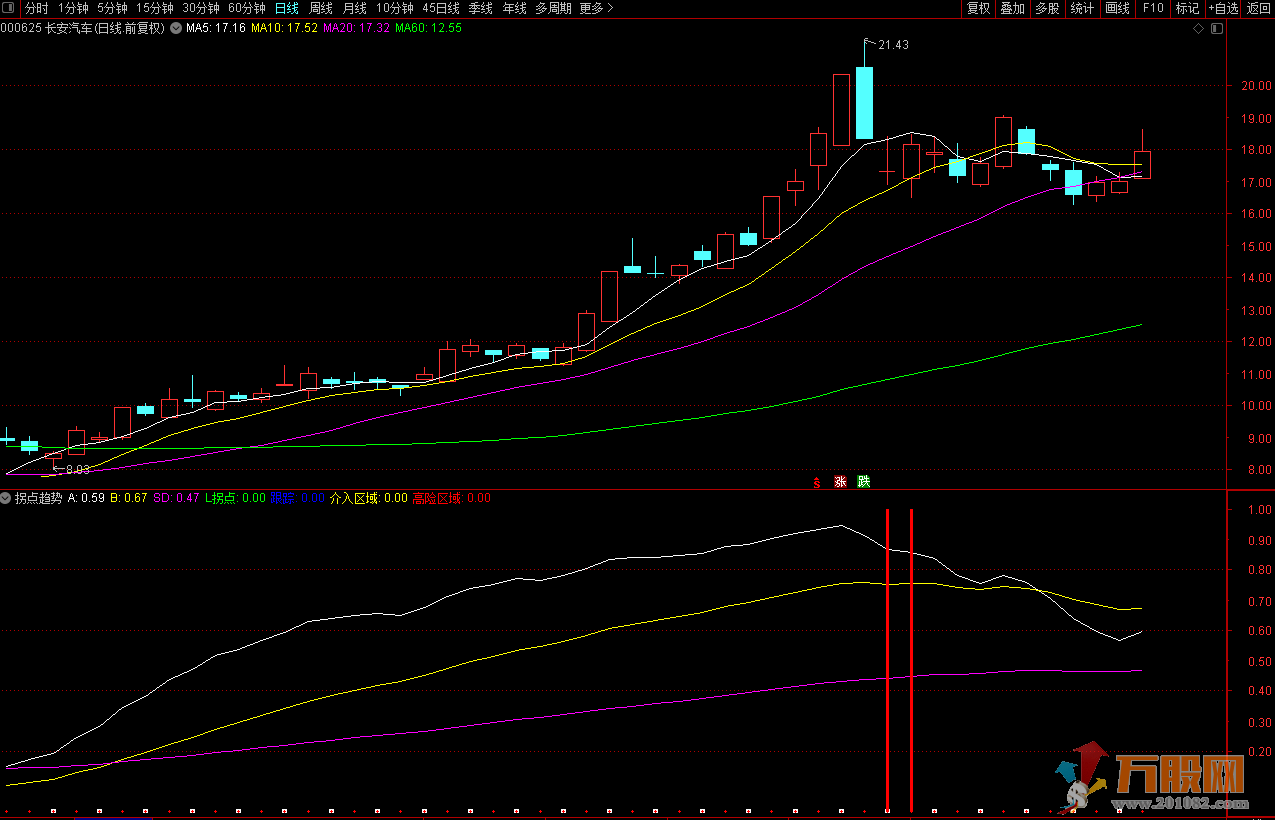Click the 标记 mark button
The width and height of the screenshot is (1275, 820).
click(x=1187, y=8)
